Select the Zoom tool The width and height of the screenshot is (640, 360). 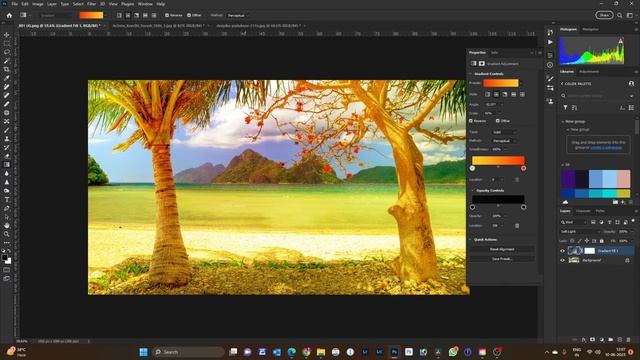point(7,234)
